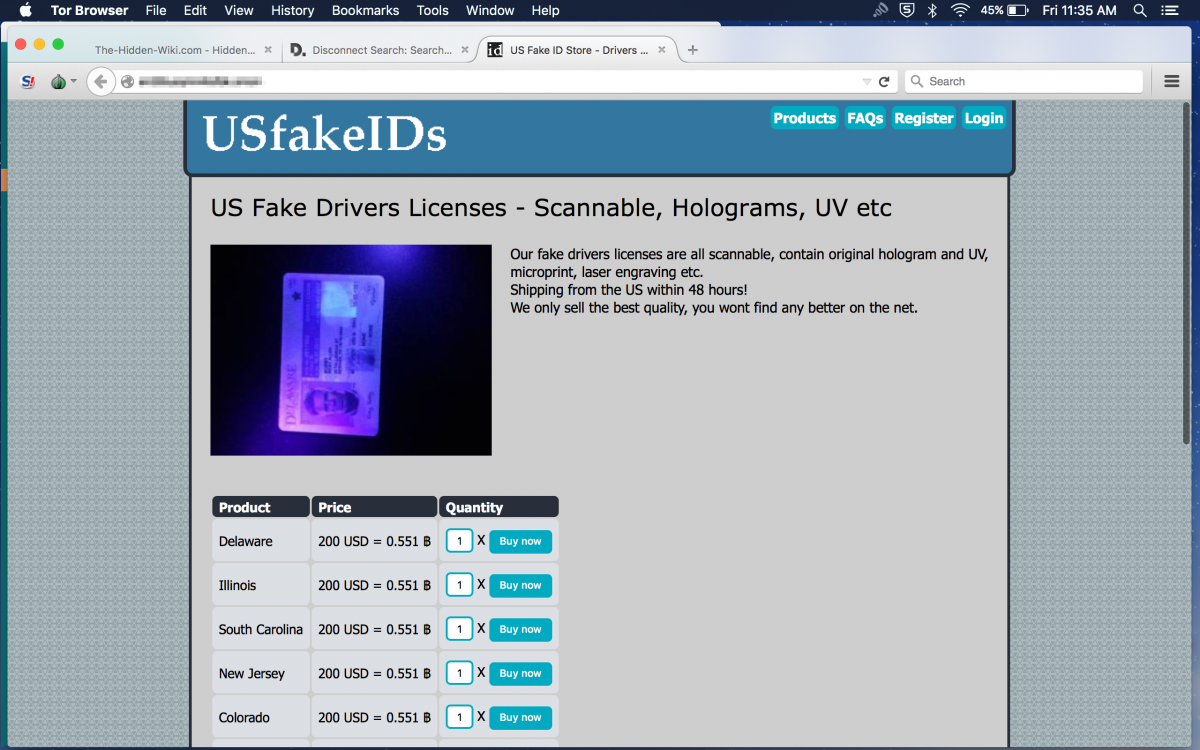Open the Help menu

pos(545,10)
